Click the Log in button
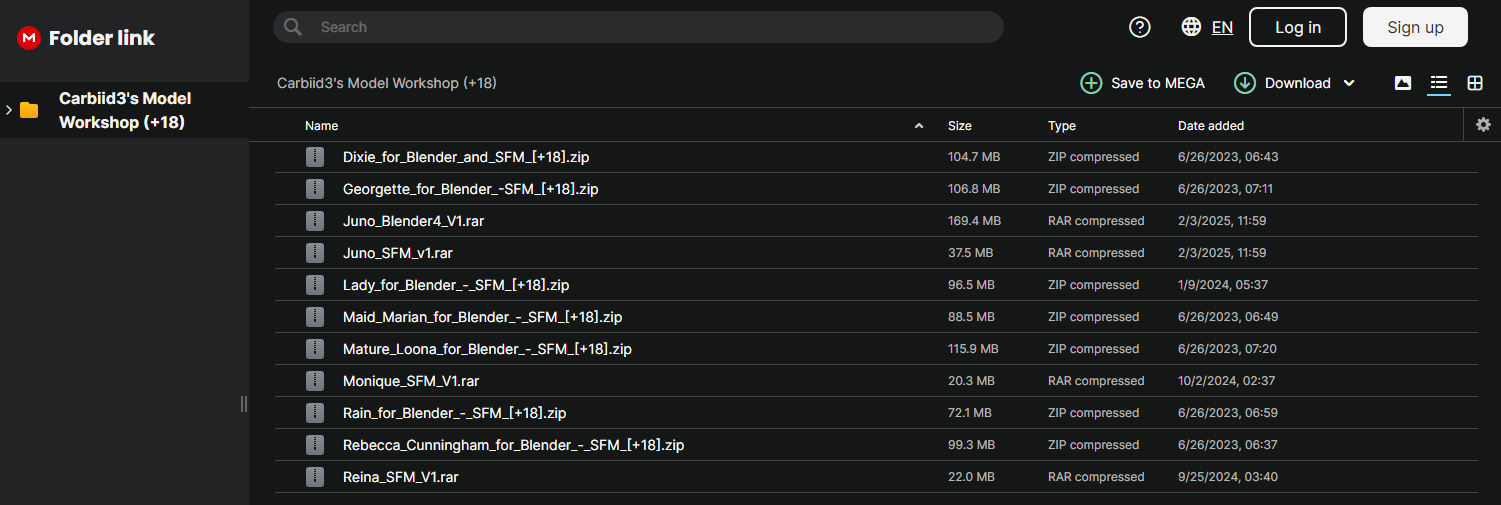The height and width of the screenshot is (505, 1501). (x=1298, y=27)
